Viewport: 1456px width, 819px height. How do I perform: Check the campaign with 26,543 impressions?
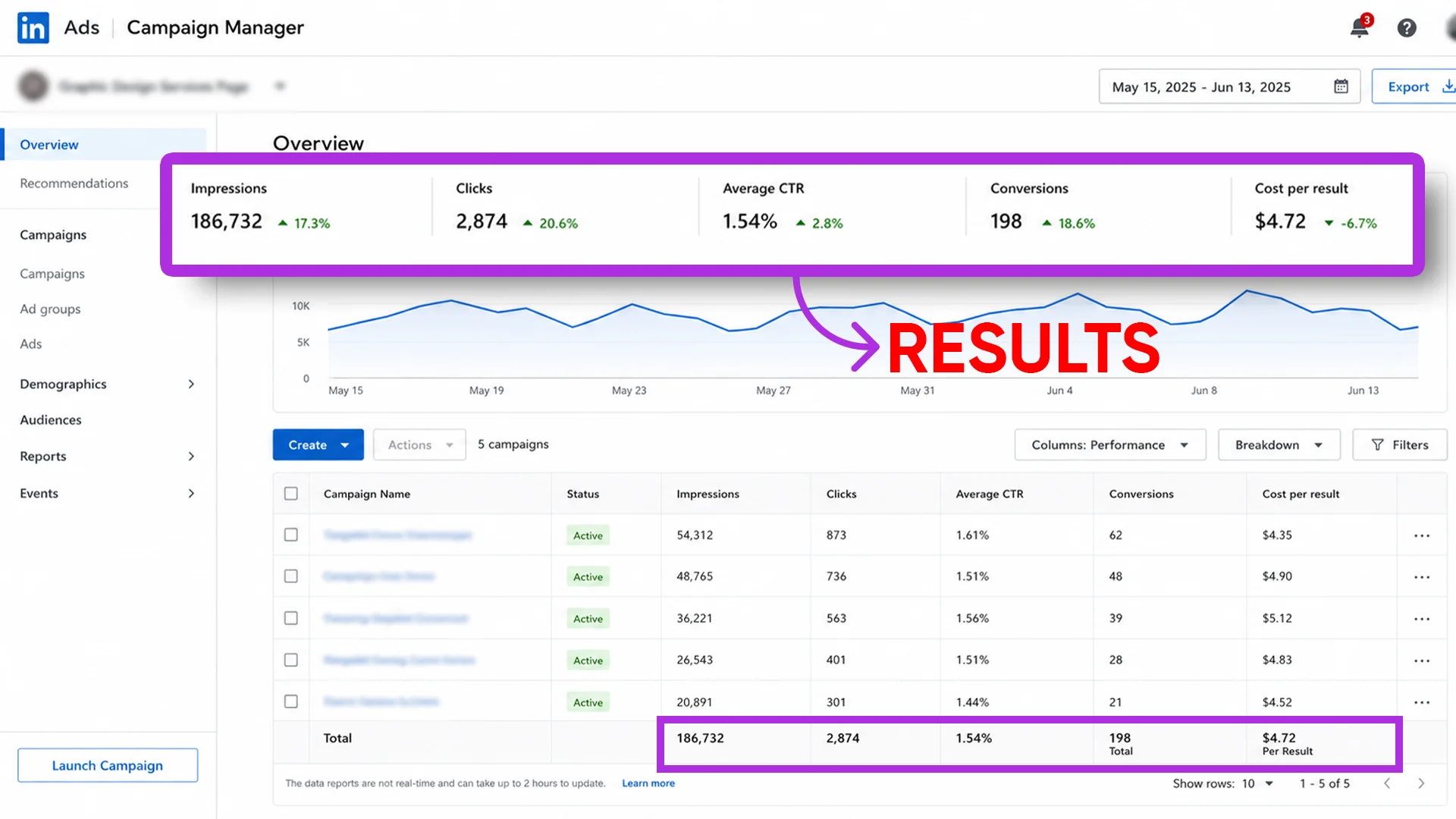(291, 660)
